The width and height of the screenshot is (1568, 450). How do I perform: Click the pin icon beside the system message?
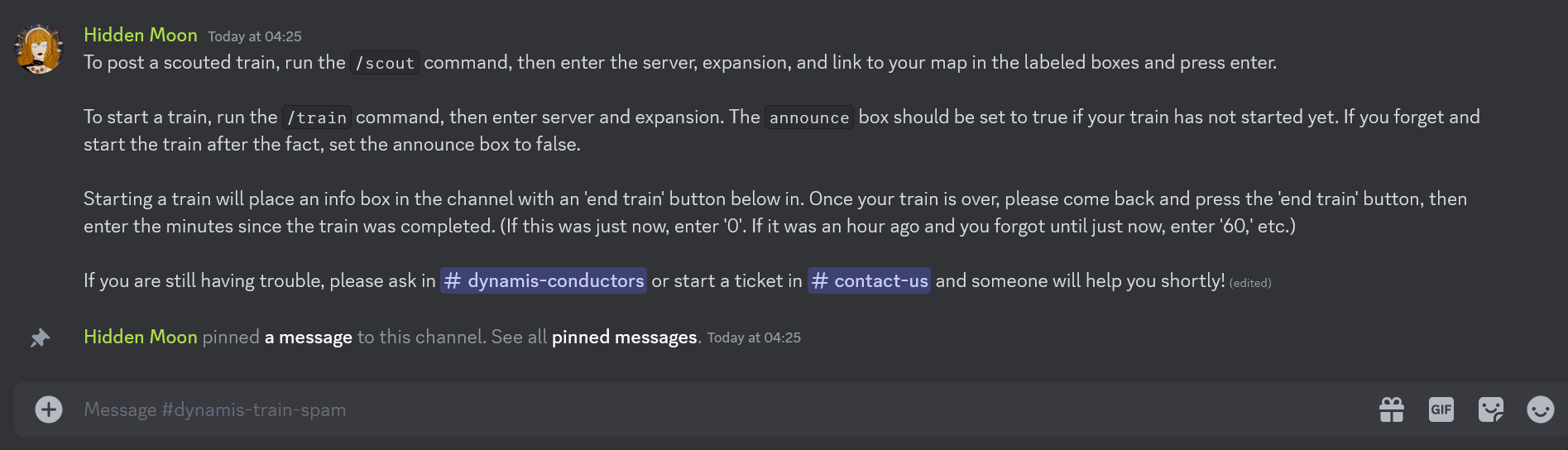click(x=40, y=337)
